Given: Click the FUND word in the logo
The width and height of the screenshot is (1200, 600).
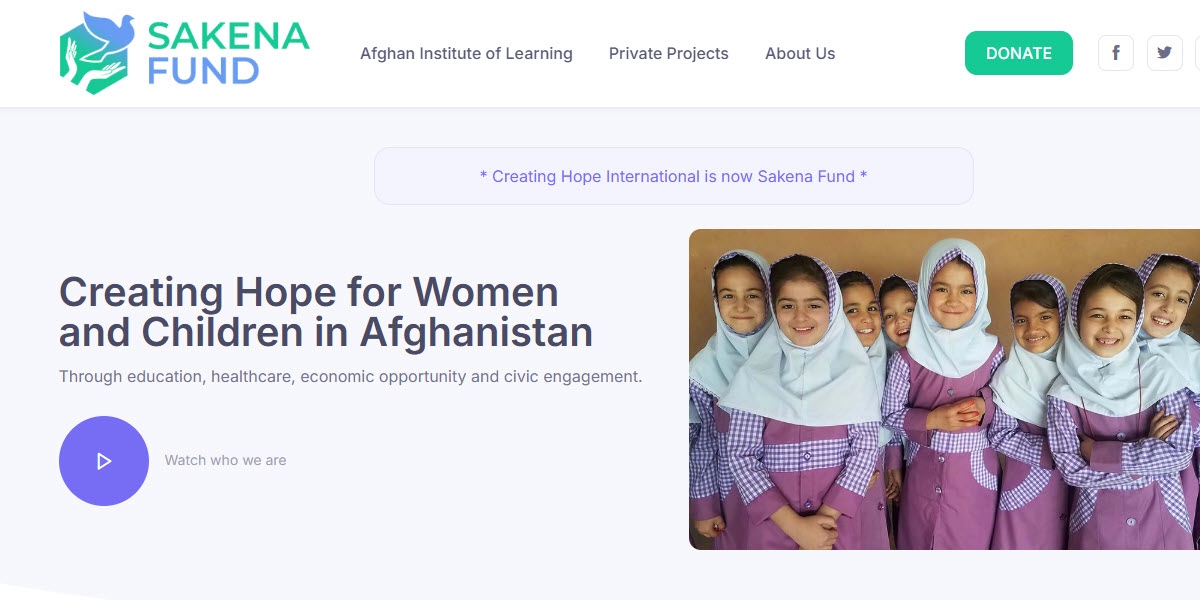Looking at the screenshot, I should tap(203, 71).
